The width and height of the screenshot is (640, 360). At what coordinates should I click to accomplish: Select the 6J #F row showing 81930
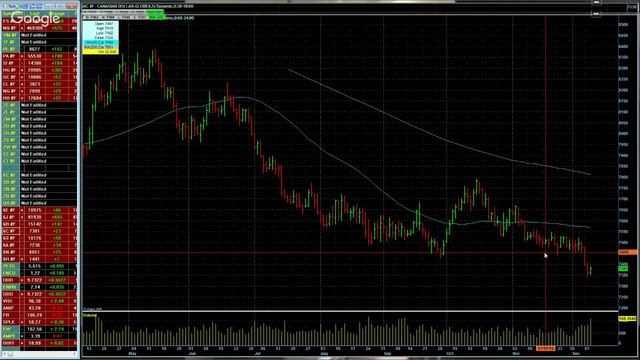[x=39, y=217]
